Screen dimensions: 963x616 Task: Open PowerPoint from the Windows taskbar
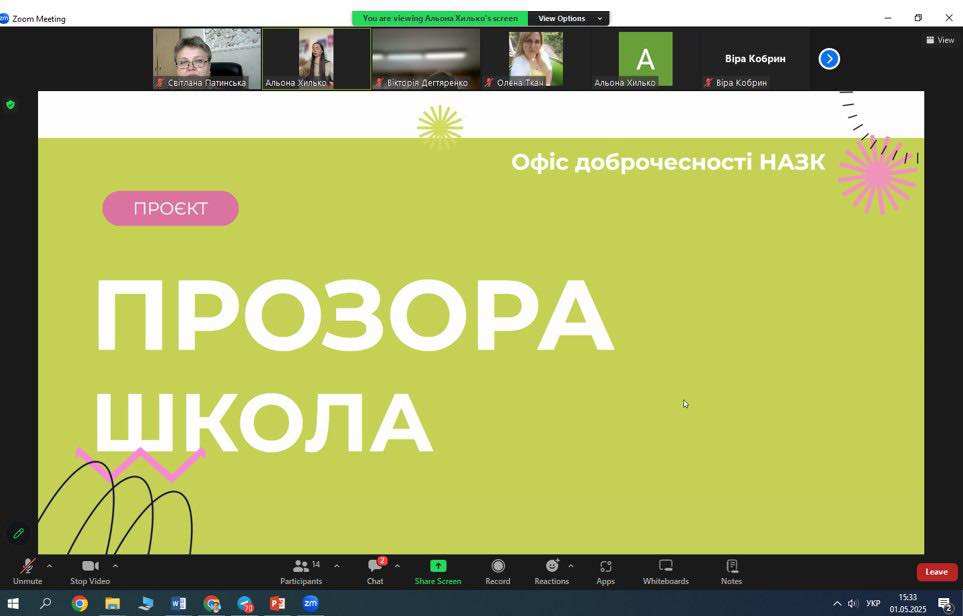(278, 603)
